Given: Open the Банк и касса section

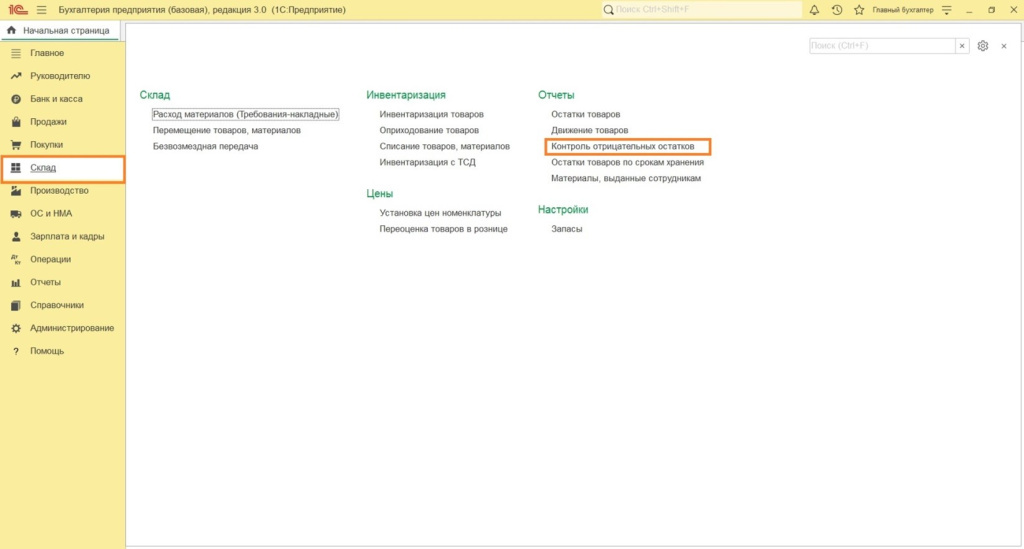Looking at the screenshot, I should coord(56,99).
